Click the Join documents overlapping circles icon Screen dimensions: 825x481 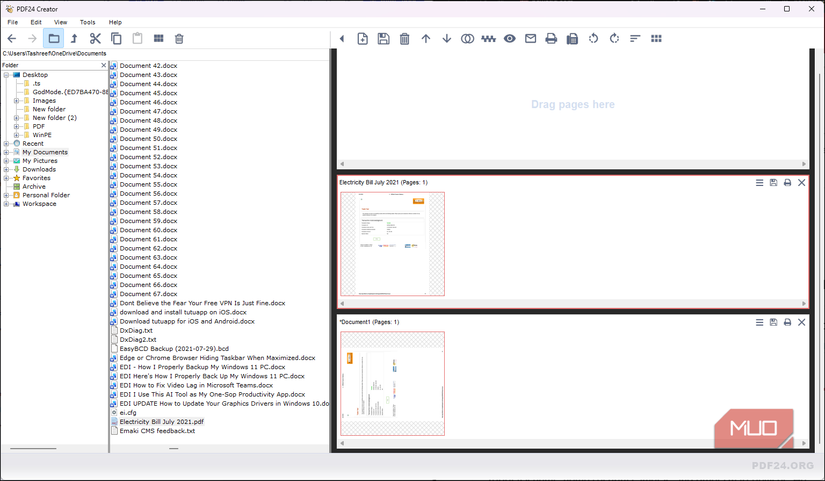[467, 38]
